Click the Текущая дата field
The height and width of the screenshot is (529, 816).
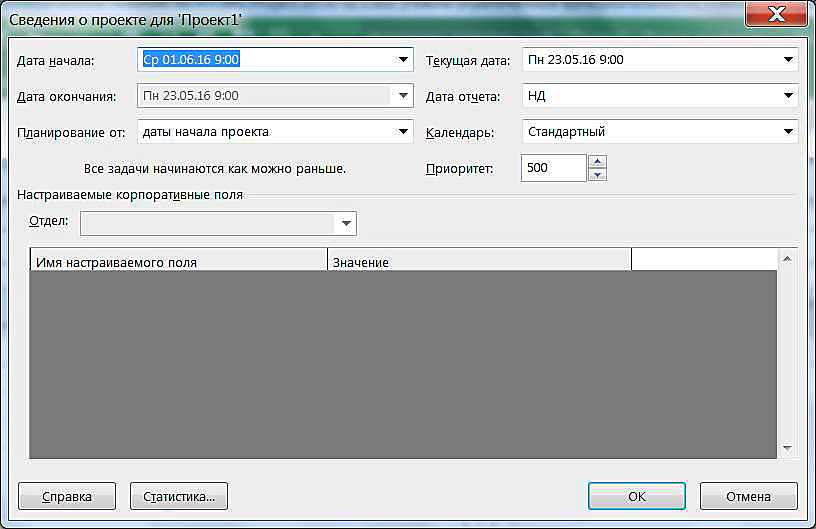[650, 60]
